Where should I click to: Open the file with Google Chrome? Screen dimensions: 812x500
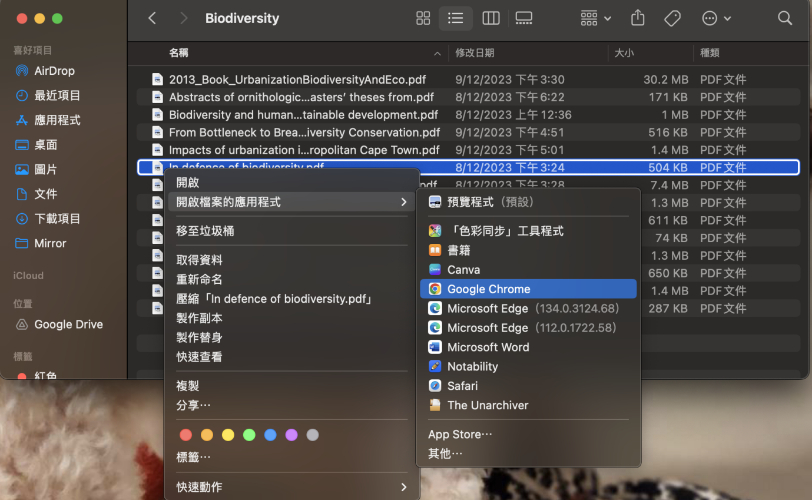pyautogui.click(x=528, y=289)
